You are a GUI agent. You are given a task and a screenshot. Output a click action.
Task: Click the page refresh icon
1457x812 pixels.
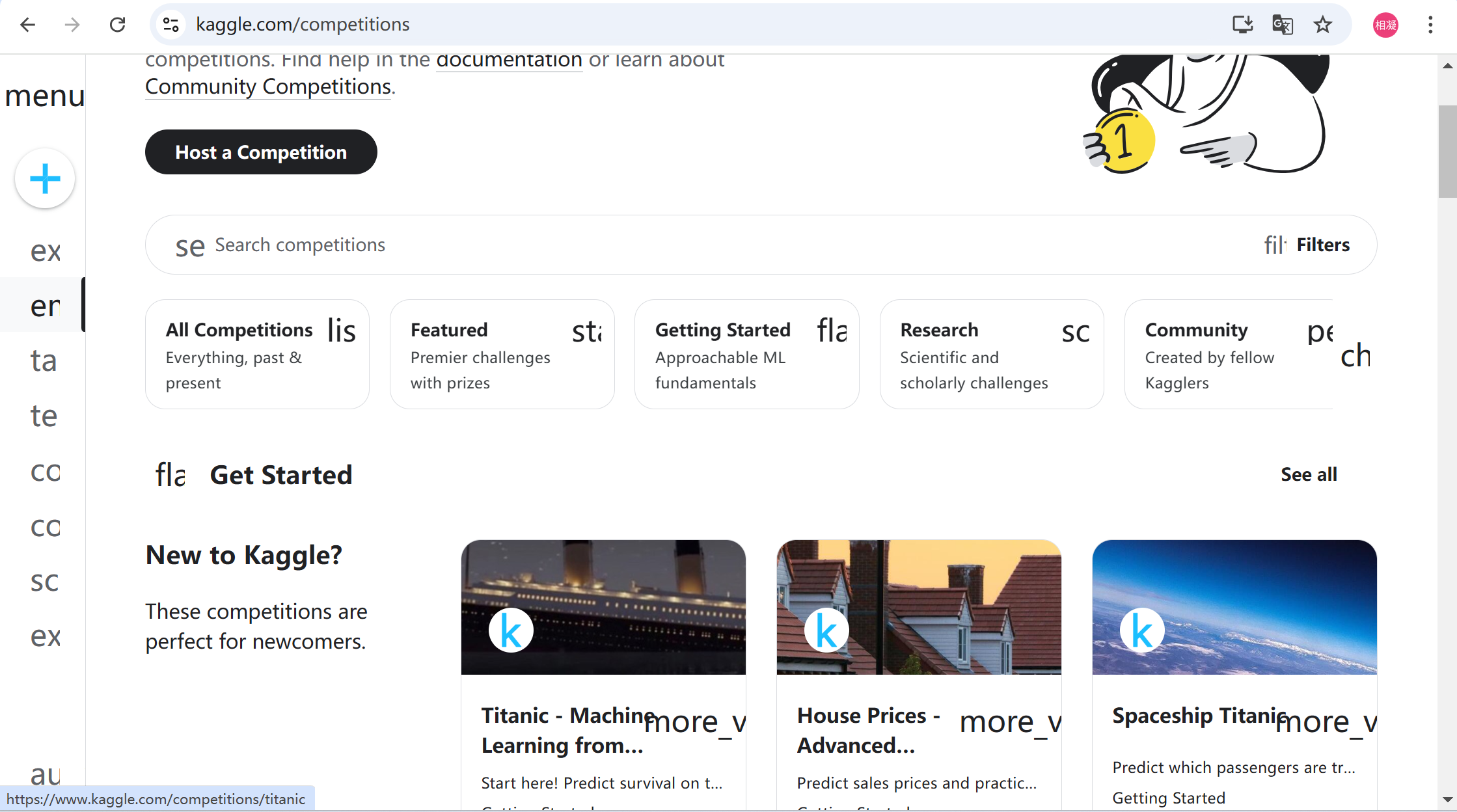(117, 24)
